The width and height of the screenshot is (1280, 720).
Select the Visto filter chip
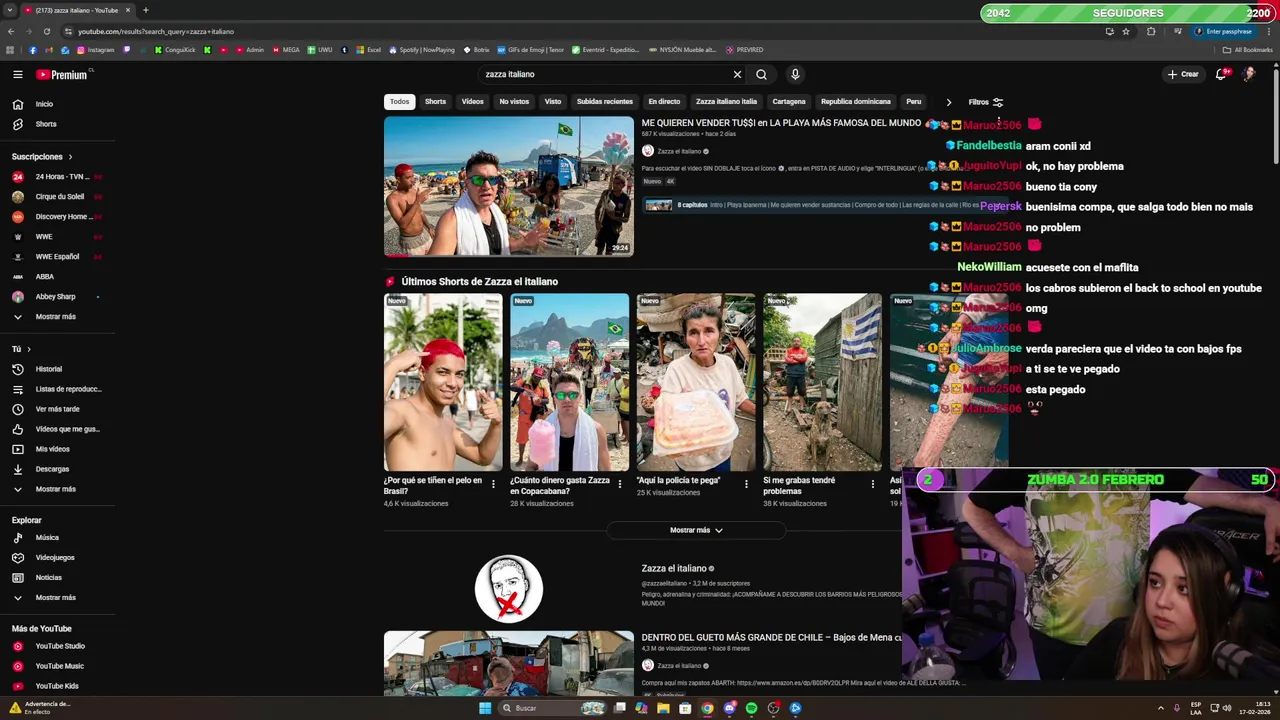point(553,102)
